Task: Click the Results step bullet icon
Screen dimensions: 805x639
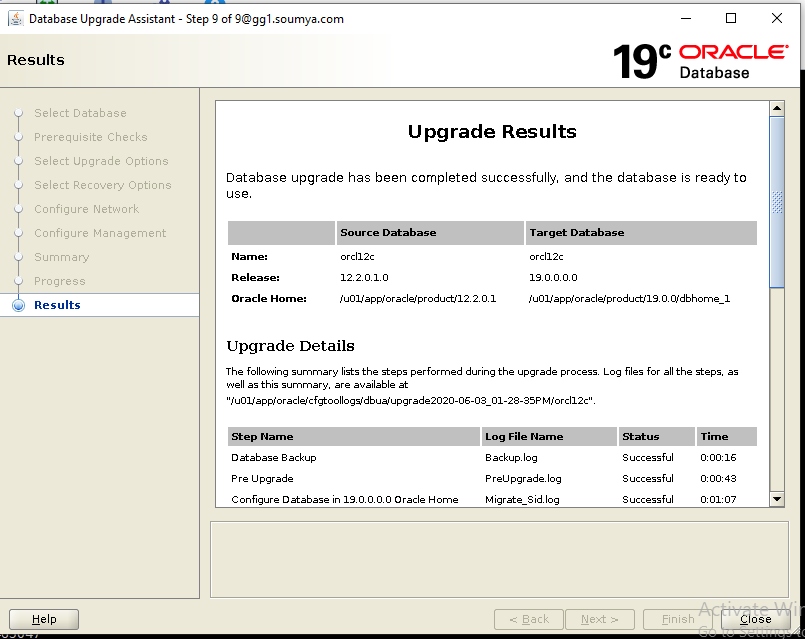Action: coord(18,305)
